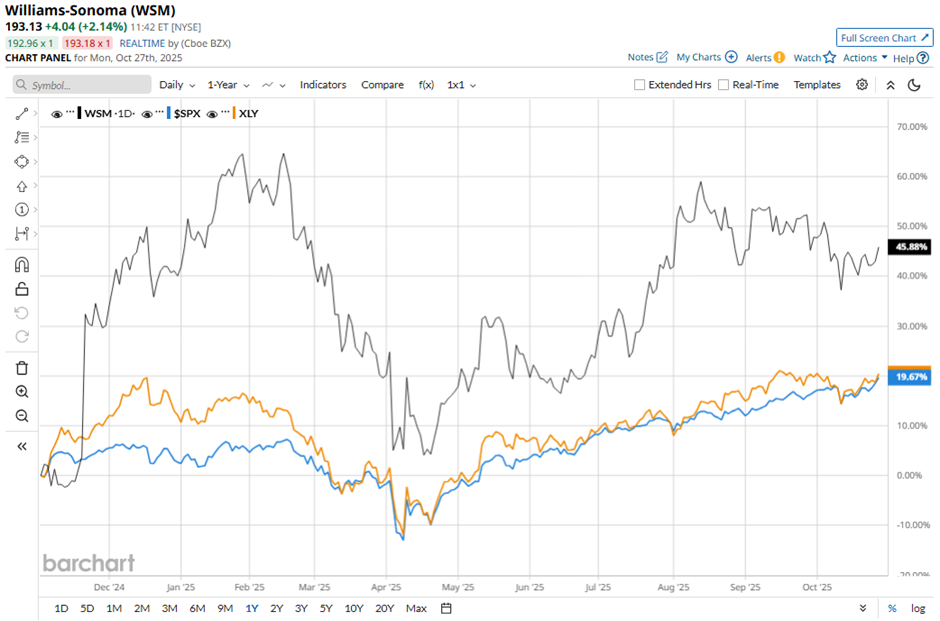
Task: Click the Watch link
Action: click(807, 58)
